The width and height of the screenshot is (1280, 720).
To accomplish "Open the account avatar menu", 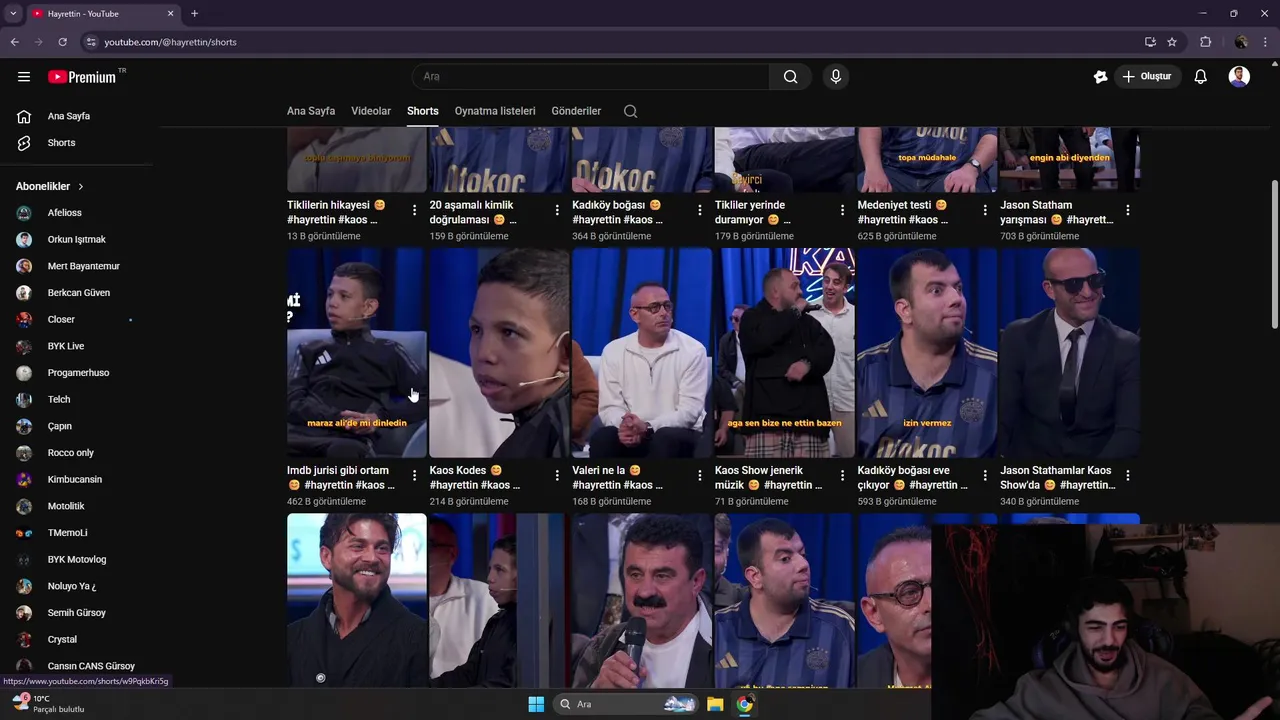I will 1239,77.
